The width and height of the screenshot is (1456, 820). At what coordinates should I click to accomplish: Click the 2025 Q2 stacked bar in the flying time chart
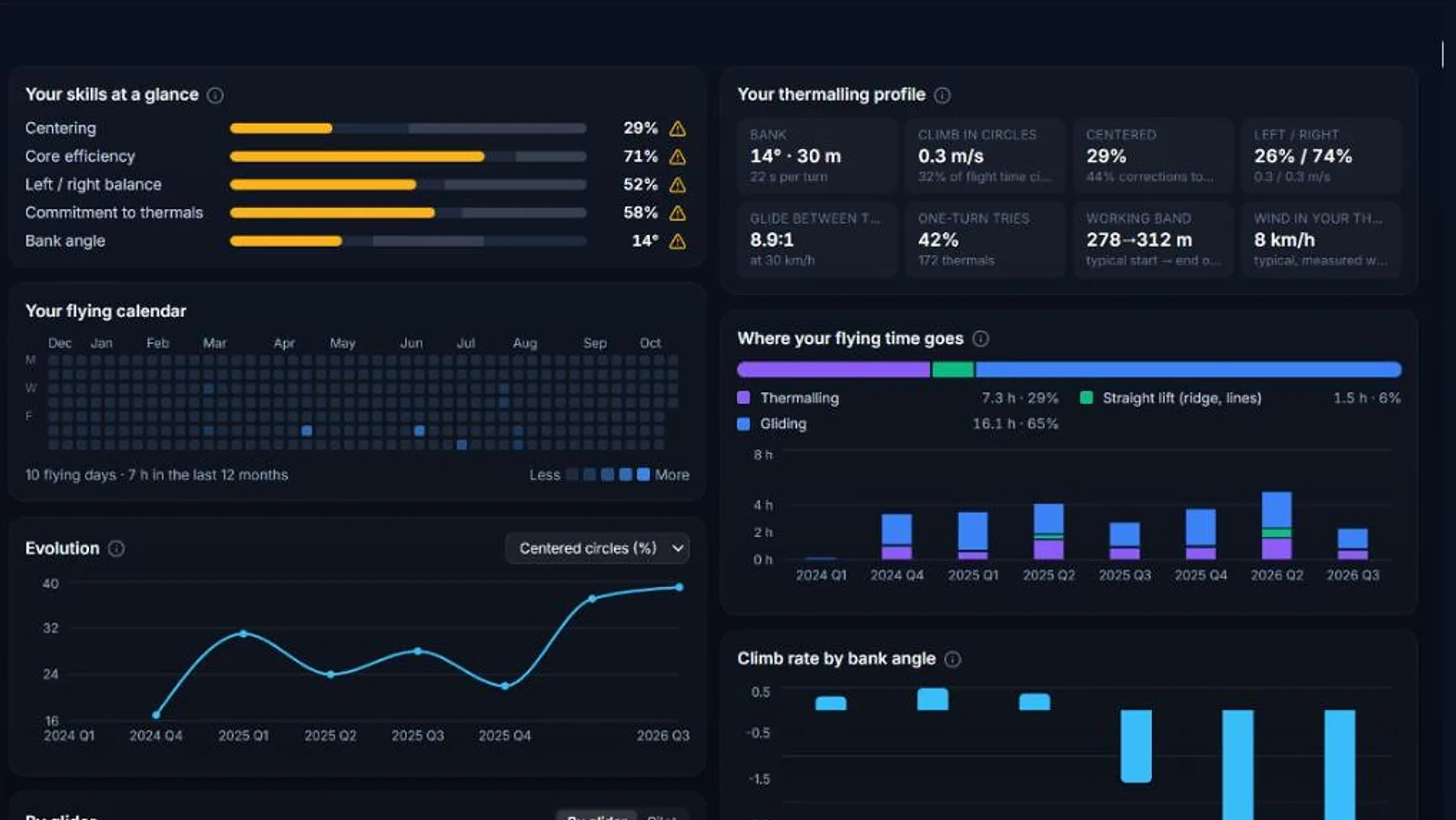point(1048,531)
